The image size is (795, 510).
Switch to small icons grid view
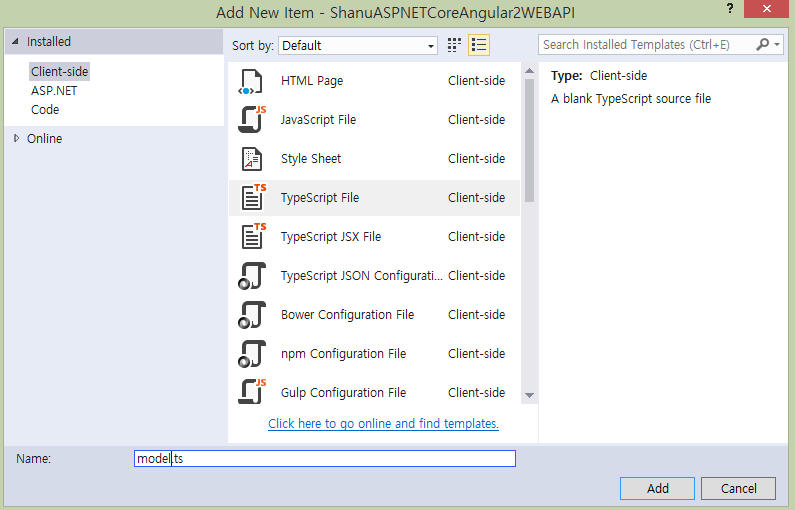tap(455, 45)
